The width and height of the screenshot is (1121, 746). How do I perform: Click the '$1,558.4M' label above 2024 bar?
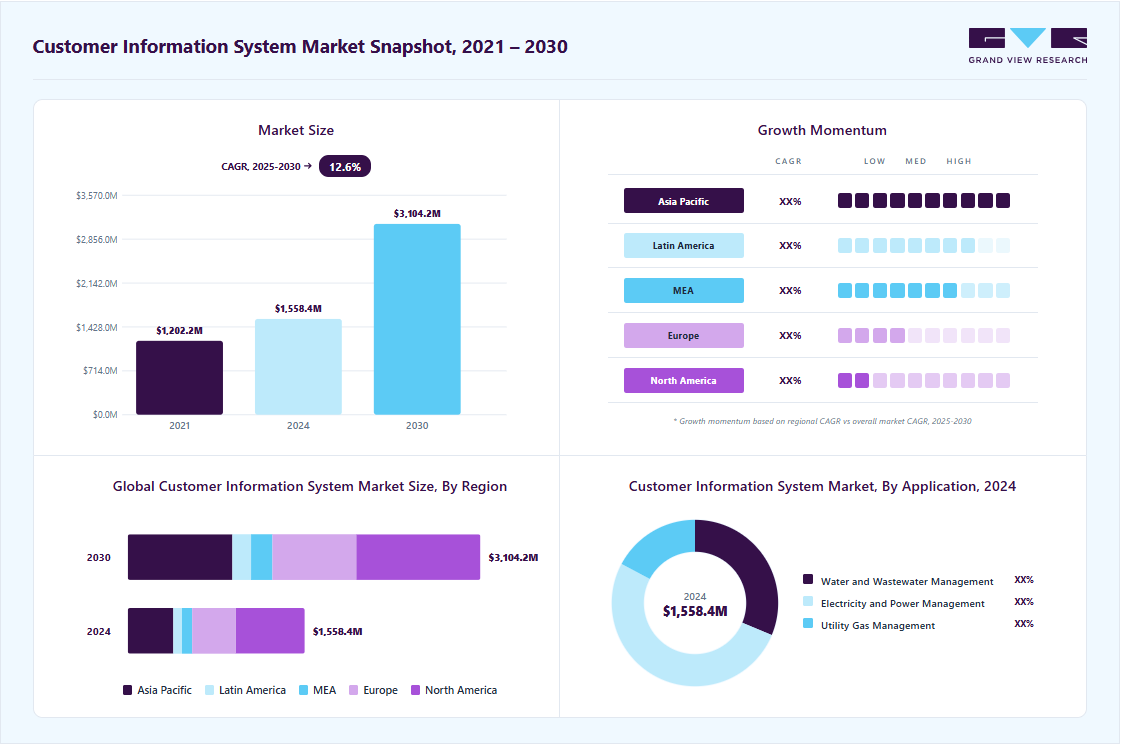click(x=298, y=308)
